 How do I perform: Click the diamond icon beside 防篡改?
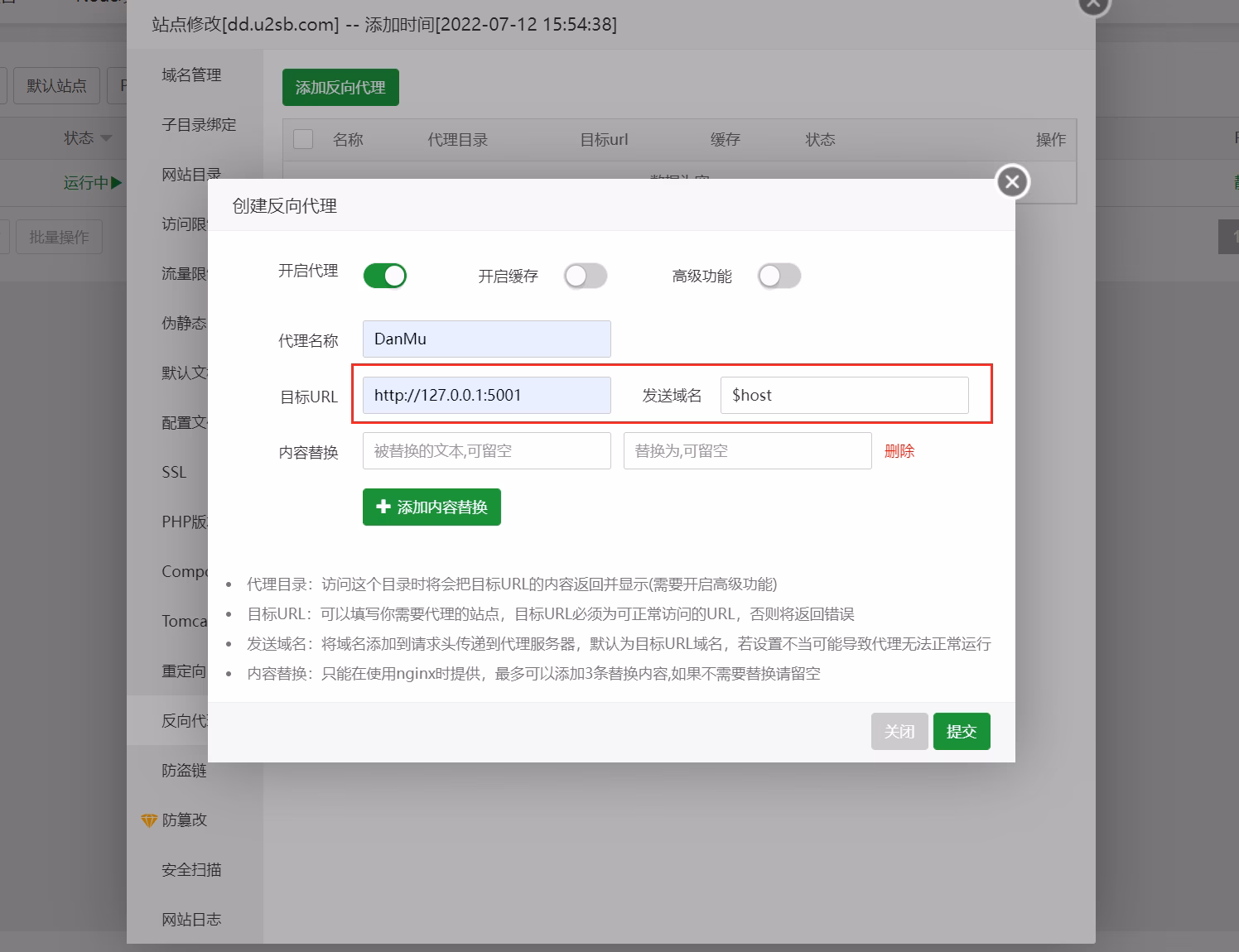click(x=149, y=820)
